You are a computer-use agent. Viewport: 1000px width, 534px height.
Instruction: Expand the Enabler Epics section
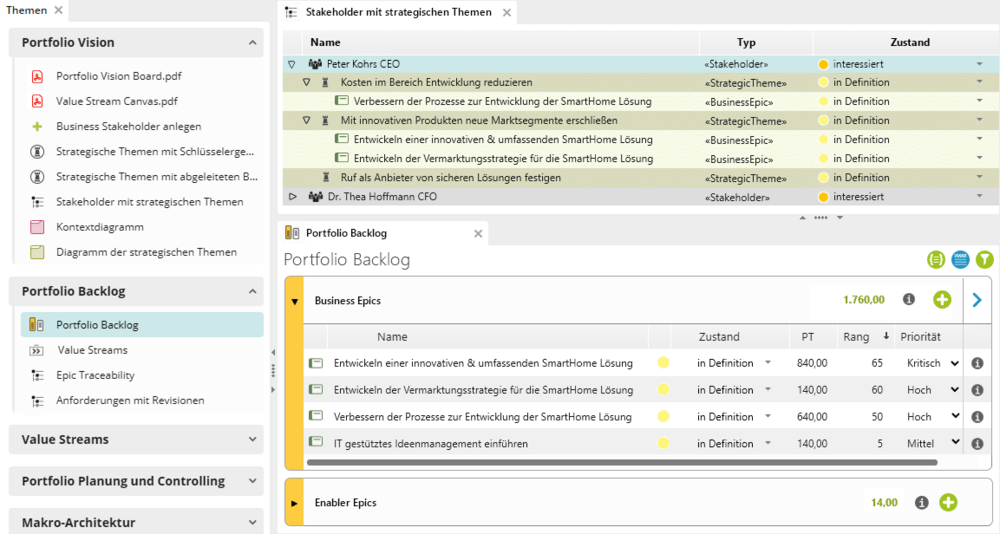pyautogui.click(x=294, y=503)
